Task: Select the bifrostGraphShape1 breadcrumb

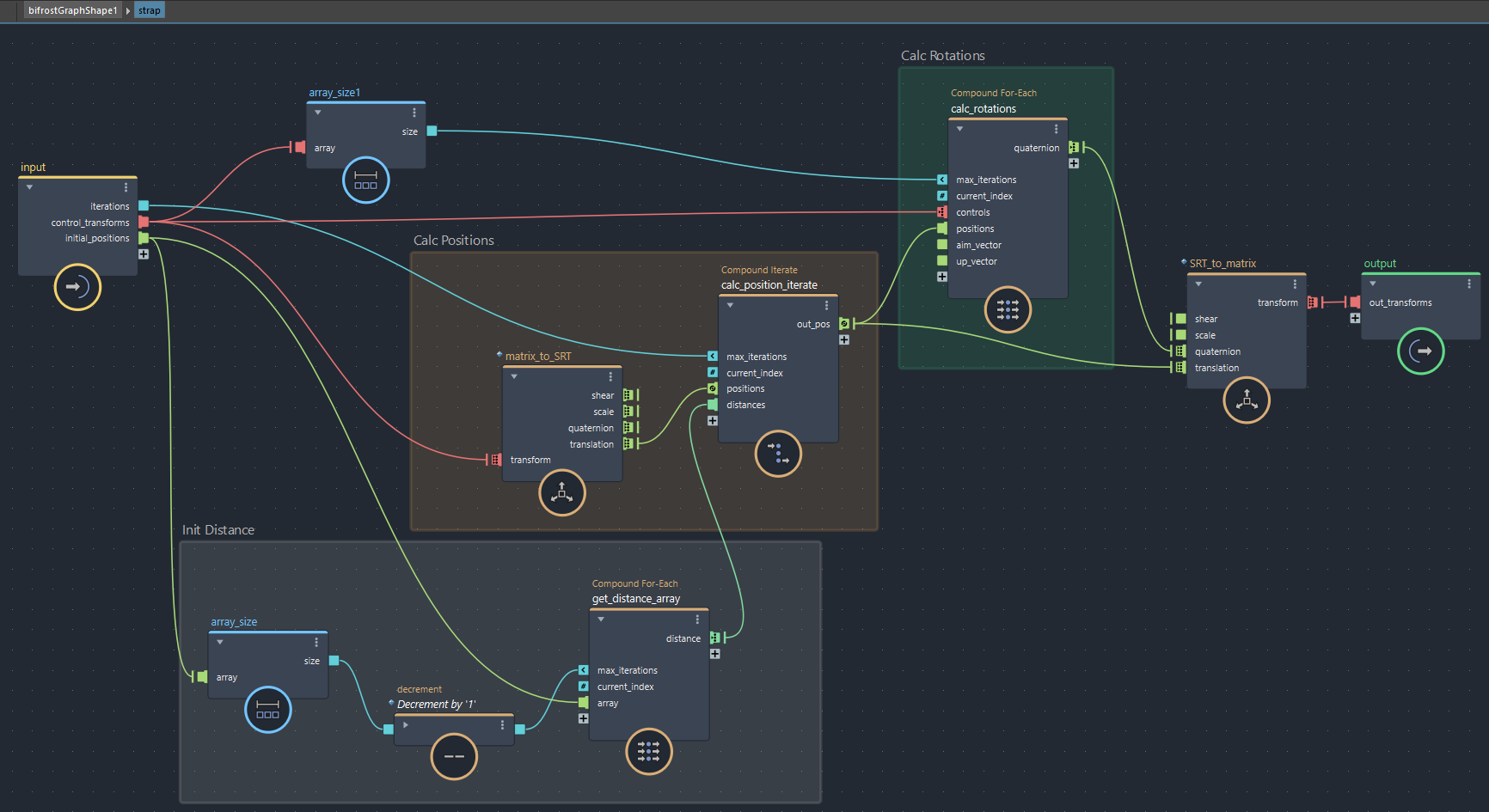Action: click(72, 10)
